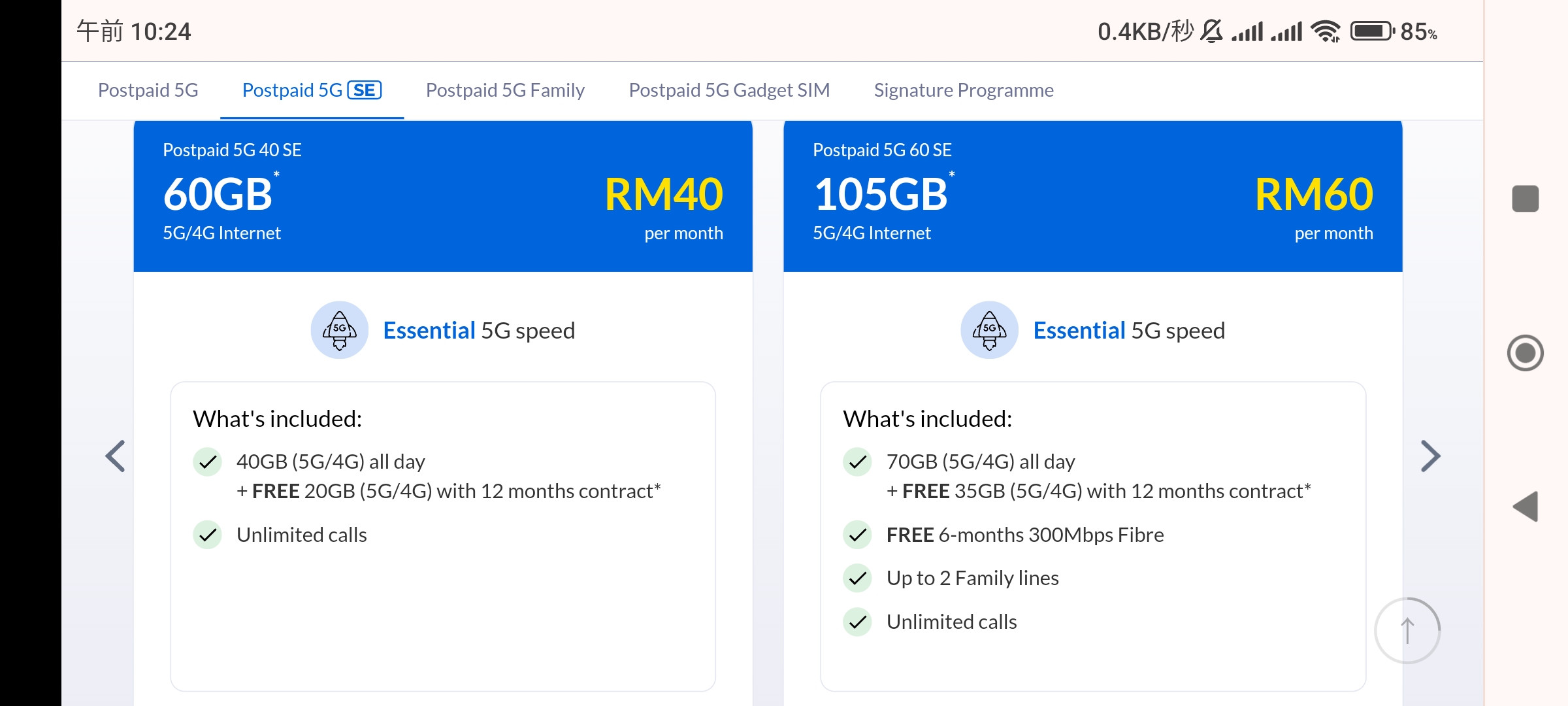
Task: Tap the scroll-to-top arrow button
Action: pyautogui.click(x=1407, y=631)
